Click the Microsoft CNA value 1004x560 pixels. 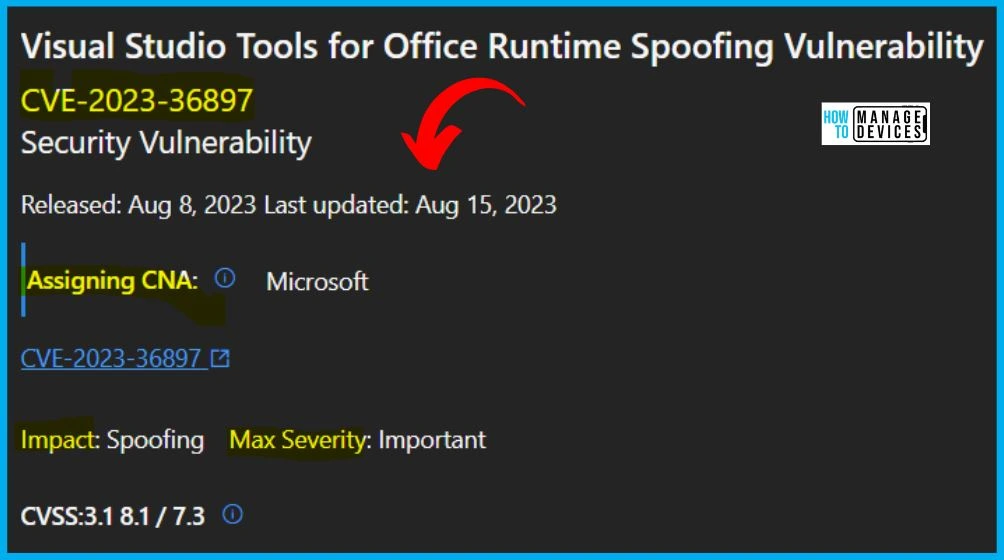(x=318, y=282)
